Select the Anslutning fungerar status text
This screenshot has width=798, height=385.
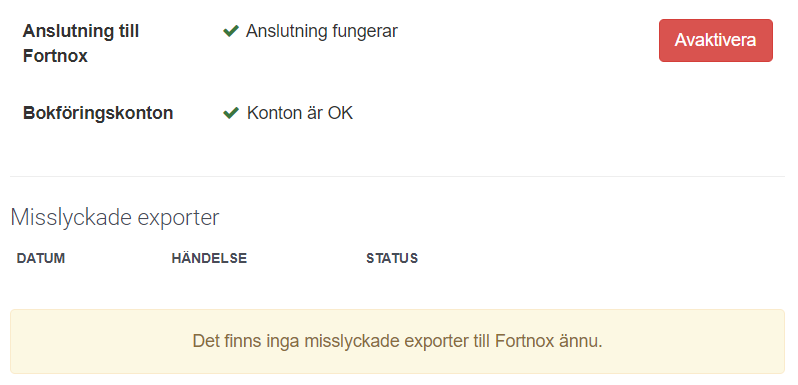(322, 32)
